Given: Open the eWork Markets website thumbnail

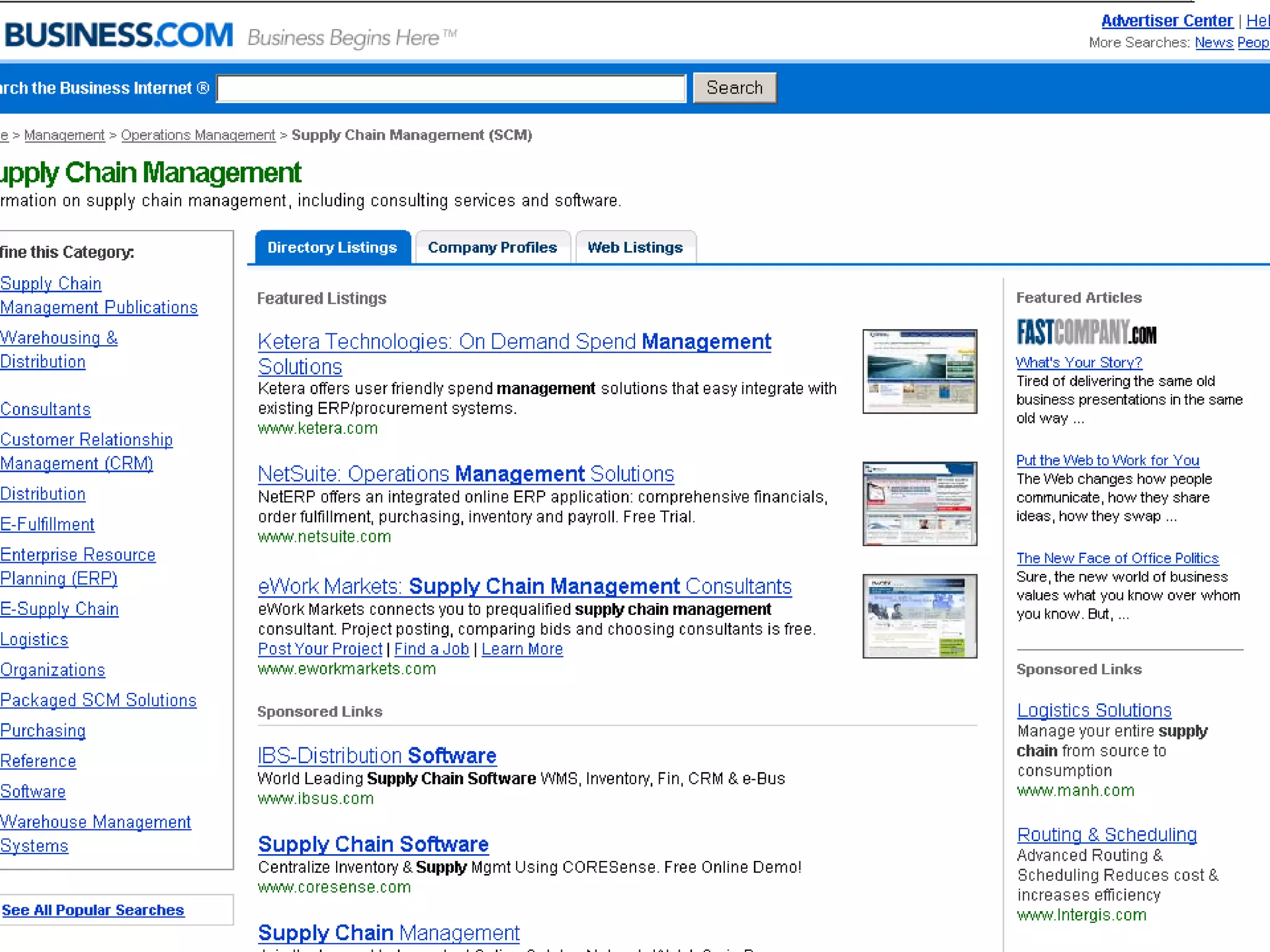Looking at the screenshot, I should (920, 615).
